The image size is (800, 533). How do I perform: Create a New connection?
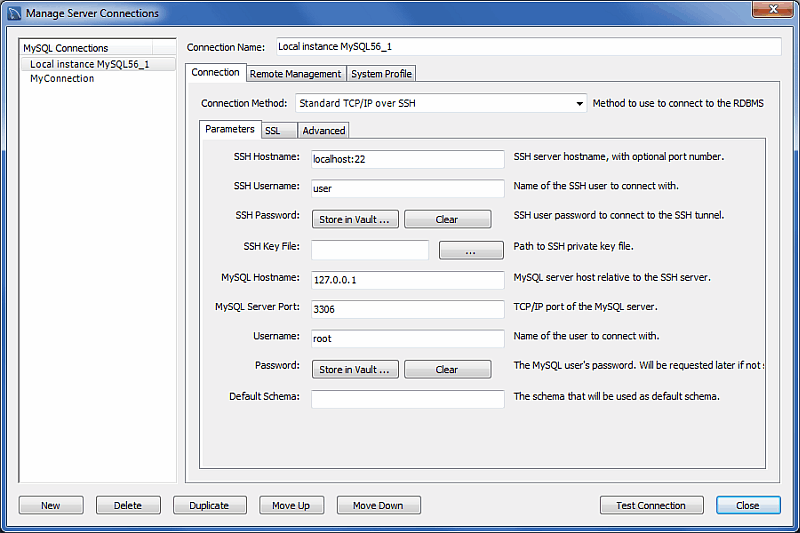point(51,505)
